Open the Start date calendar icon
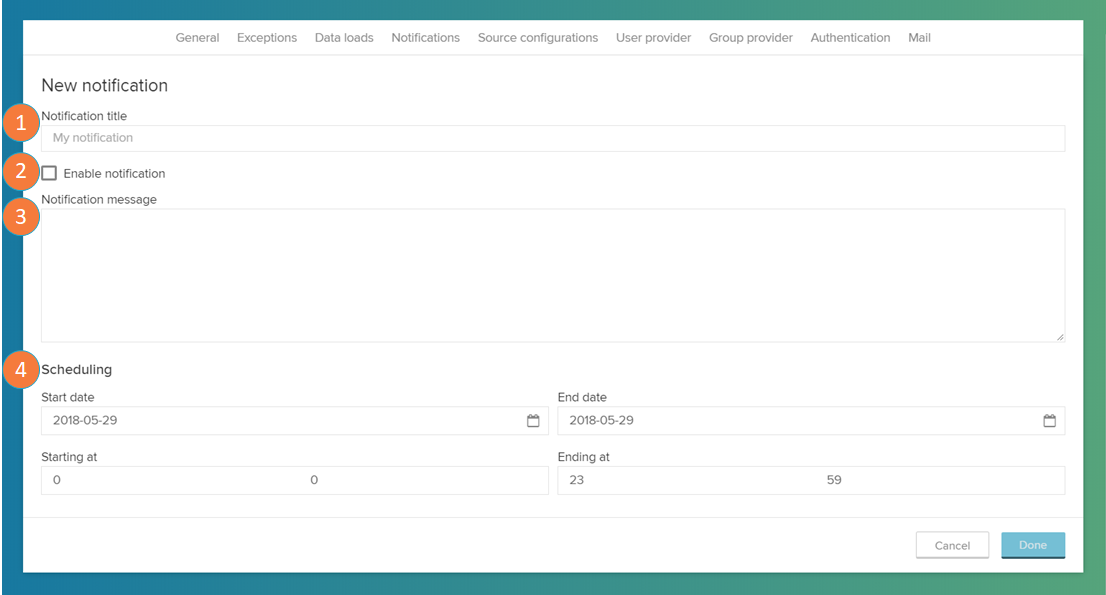The height and width of the screenshot is (595, 1106). coord(533,421)
